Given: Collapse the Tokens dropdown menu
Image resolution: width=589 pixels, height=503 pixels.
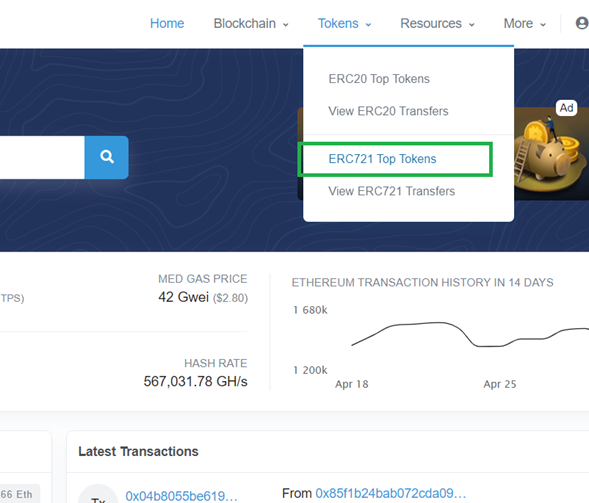Looking at the screenshot, I should (x=344, y=23).
